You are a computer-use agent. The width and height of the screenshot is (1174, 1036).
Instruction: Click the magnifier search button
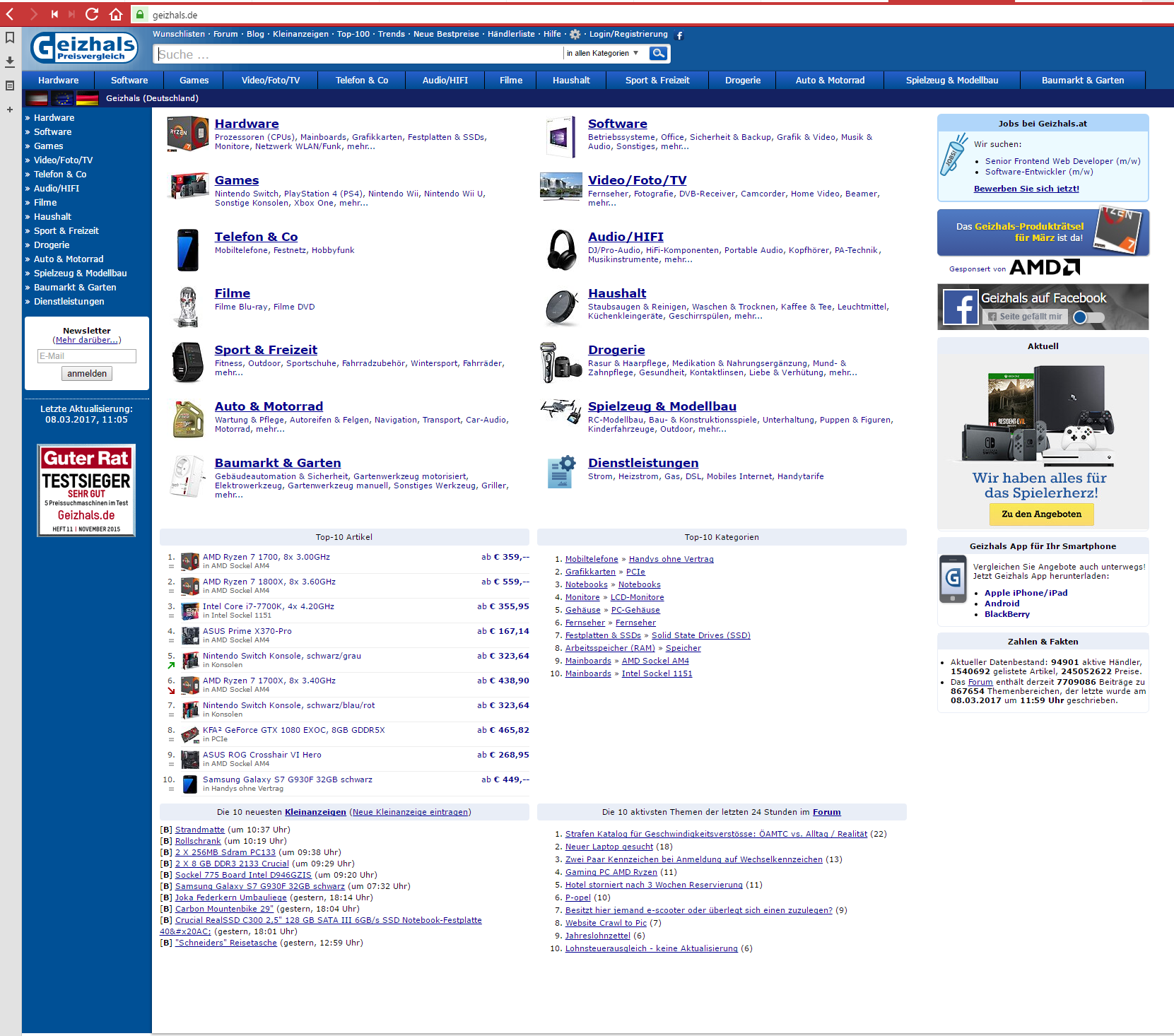click(x=659, y=53)
